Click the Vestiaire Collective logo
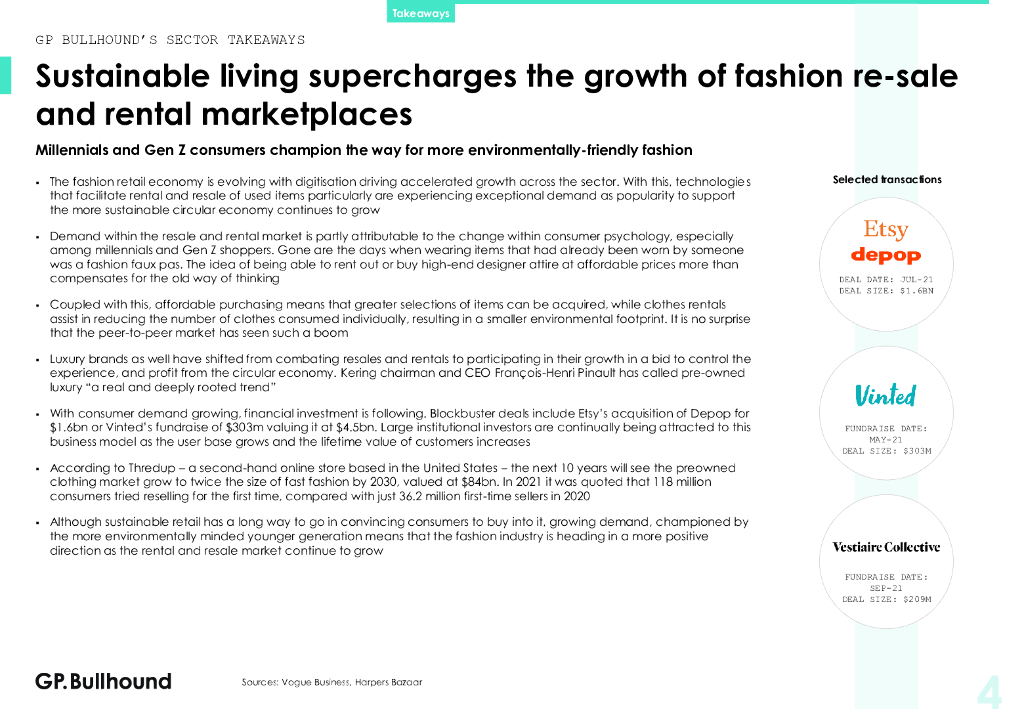The image size is (1024, 709). coord(886,547)
